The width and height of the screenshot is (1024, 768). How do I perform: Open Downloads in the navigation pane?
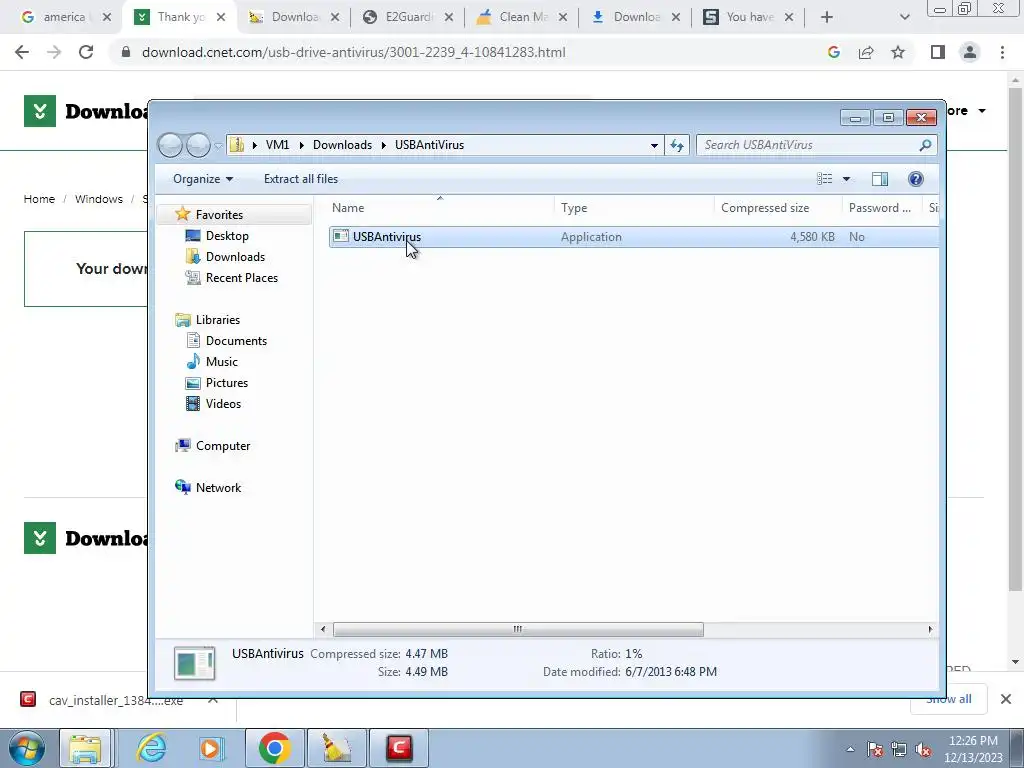pos(234,257)
